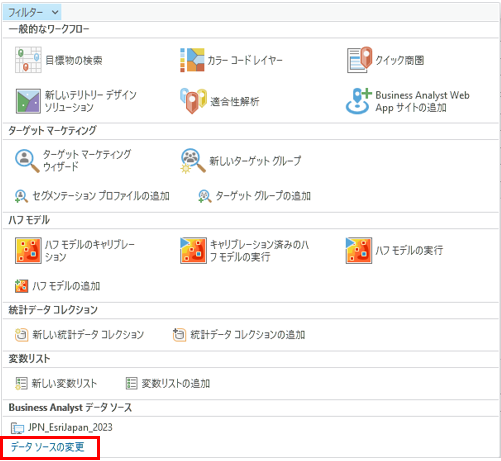Select the ハフ モデルのキャリブレーション icon
The image size is (501, 461).
point(28,250)
